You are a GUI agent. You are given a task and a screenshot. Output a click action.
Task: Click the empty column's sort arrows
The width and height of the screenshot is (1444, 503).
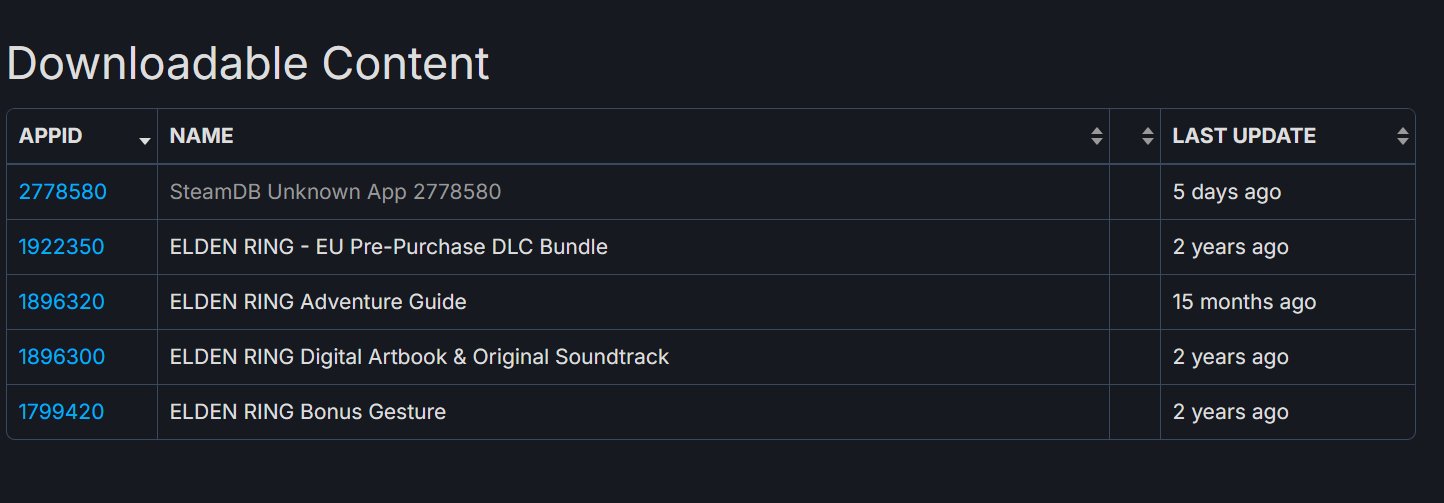pyautogui.click(x=1147, y=137)
